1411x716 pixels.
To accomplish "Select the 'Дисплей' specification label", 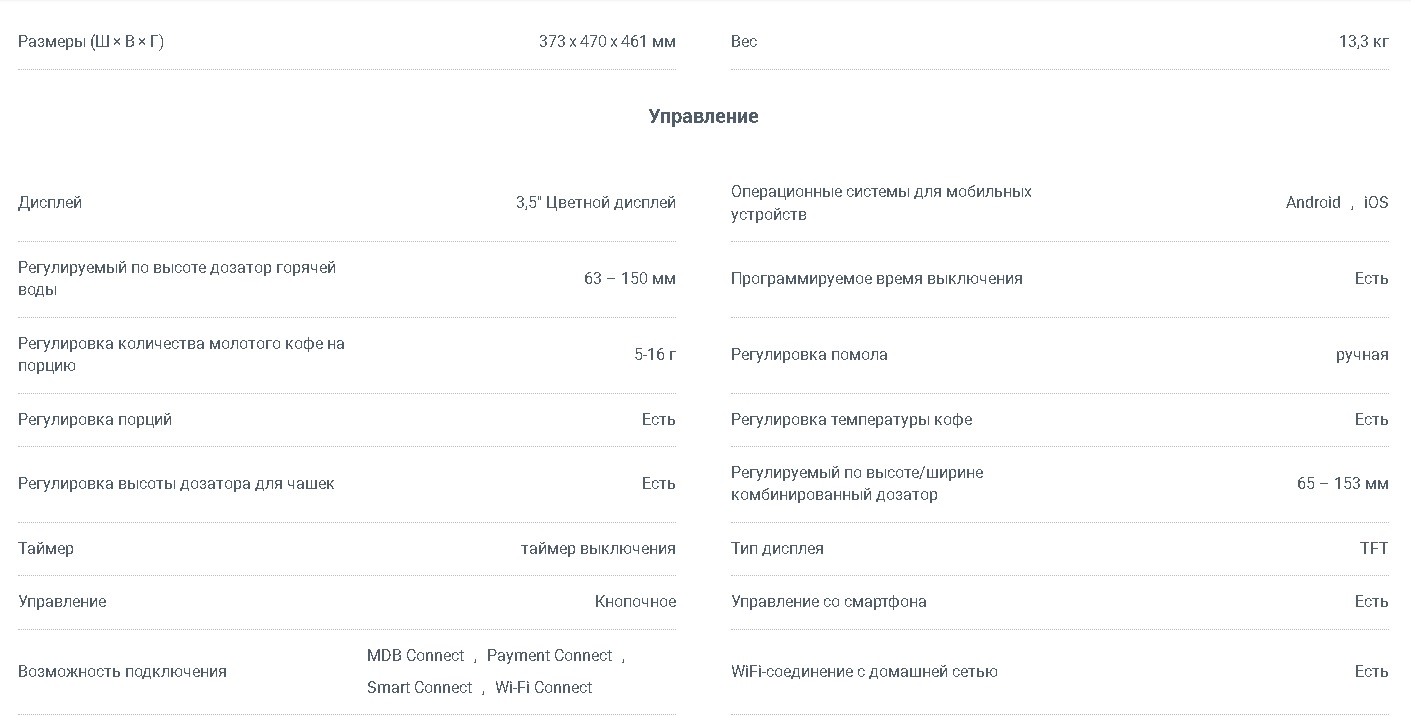I will click(x=50, y=203).
